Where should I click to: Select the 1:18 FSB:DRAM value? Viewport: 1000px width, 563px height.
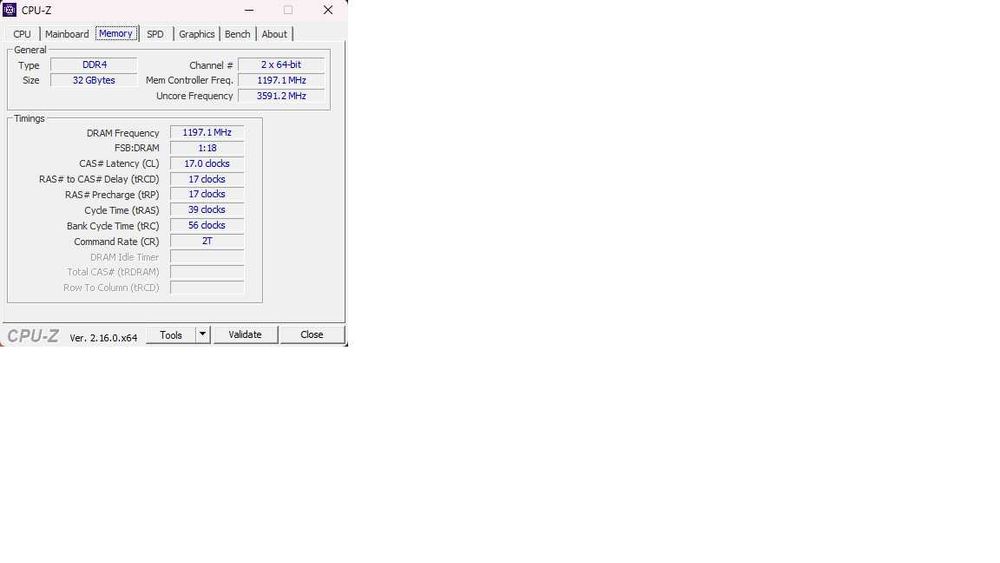point(207,148)
